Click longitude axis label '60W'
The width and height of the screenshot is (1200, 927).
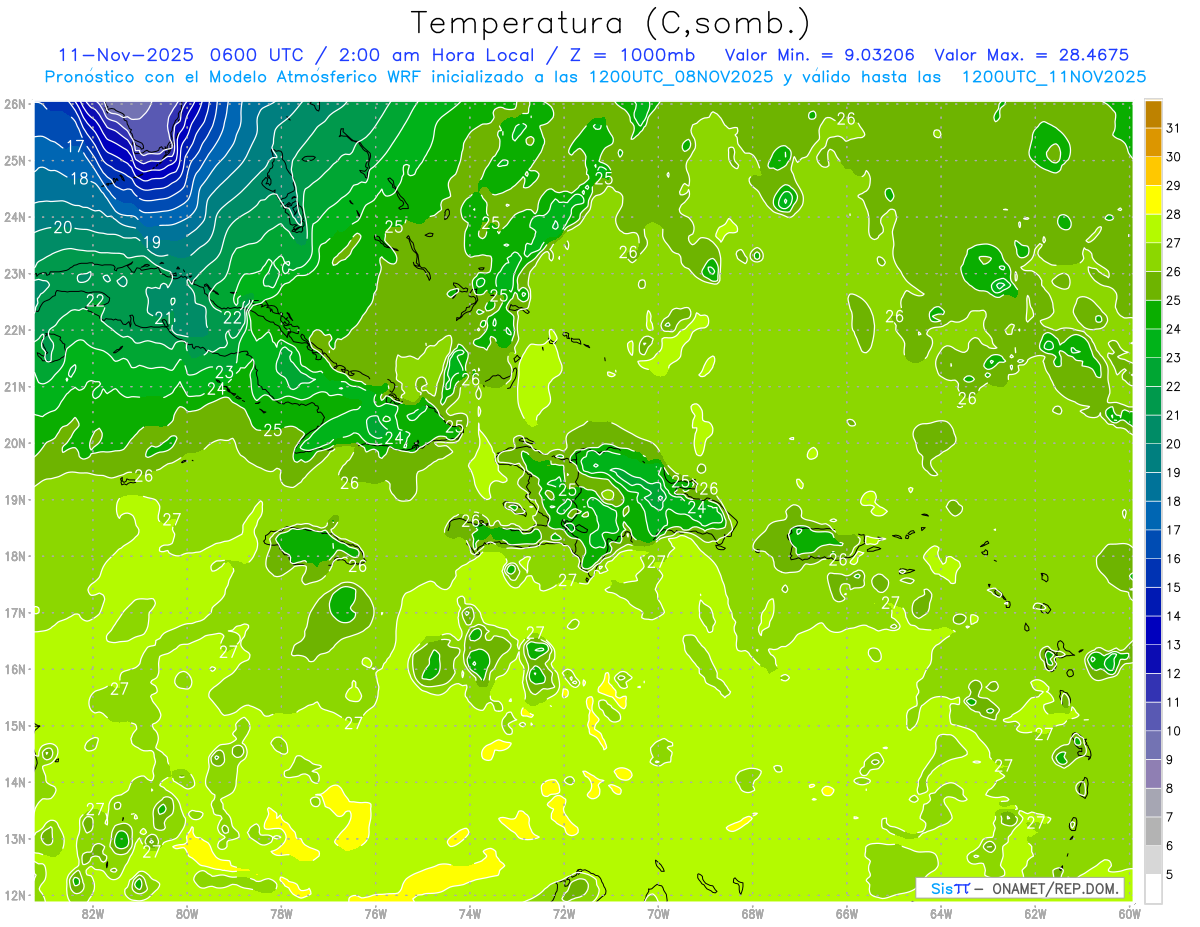click(x=1129, y=913)
